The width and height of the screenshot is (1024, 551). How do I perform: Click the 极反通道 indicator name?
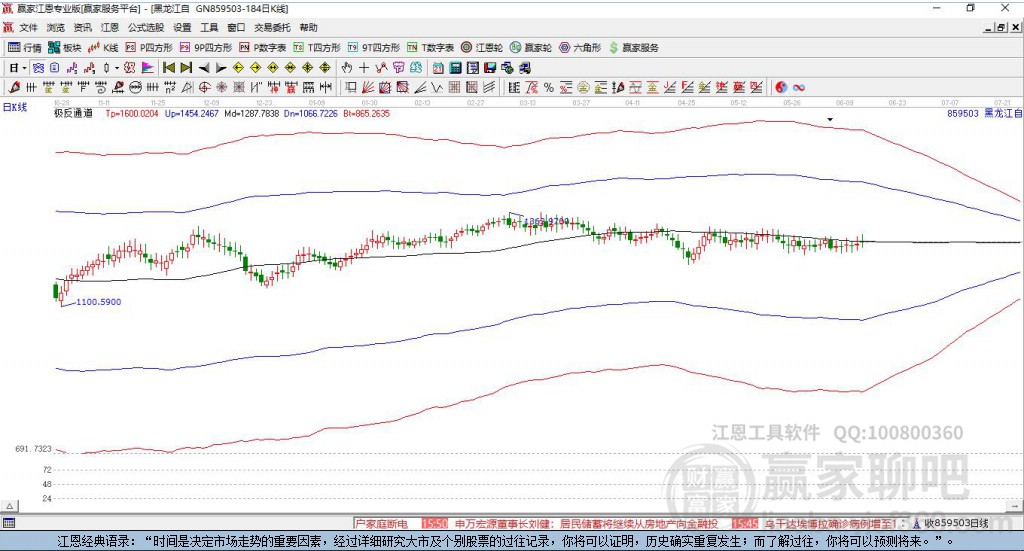tap(73, 113)
